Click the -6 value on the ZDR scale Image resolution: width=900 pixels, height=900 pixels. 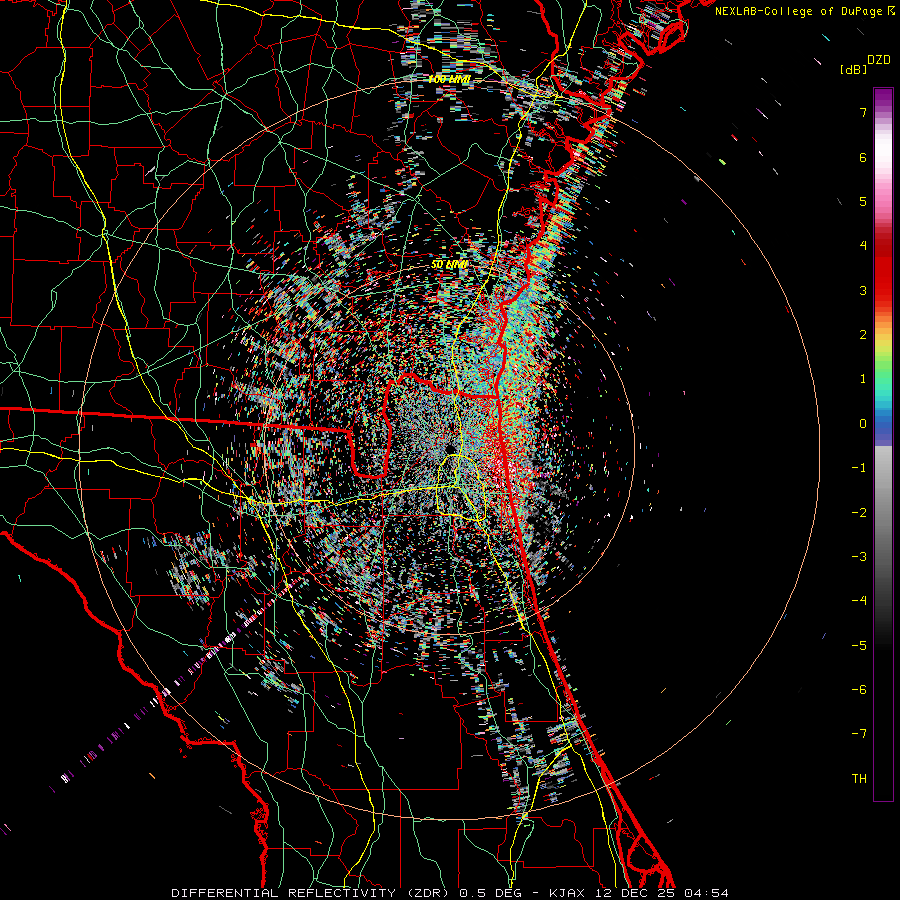point(859,690)
